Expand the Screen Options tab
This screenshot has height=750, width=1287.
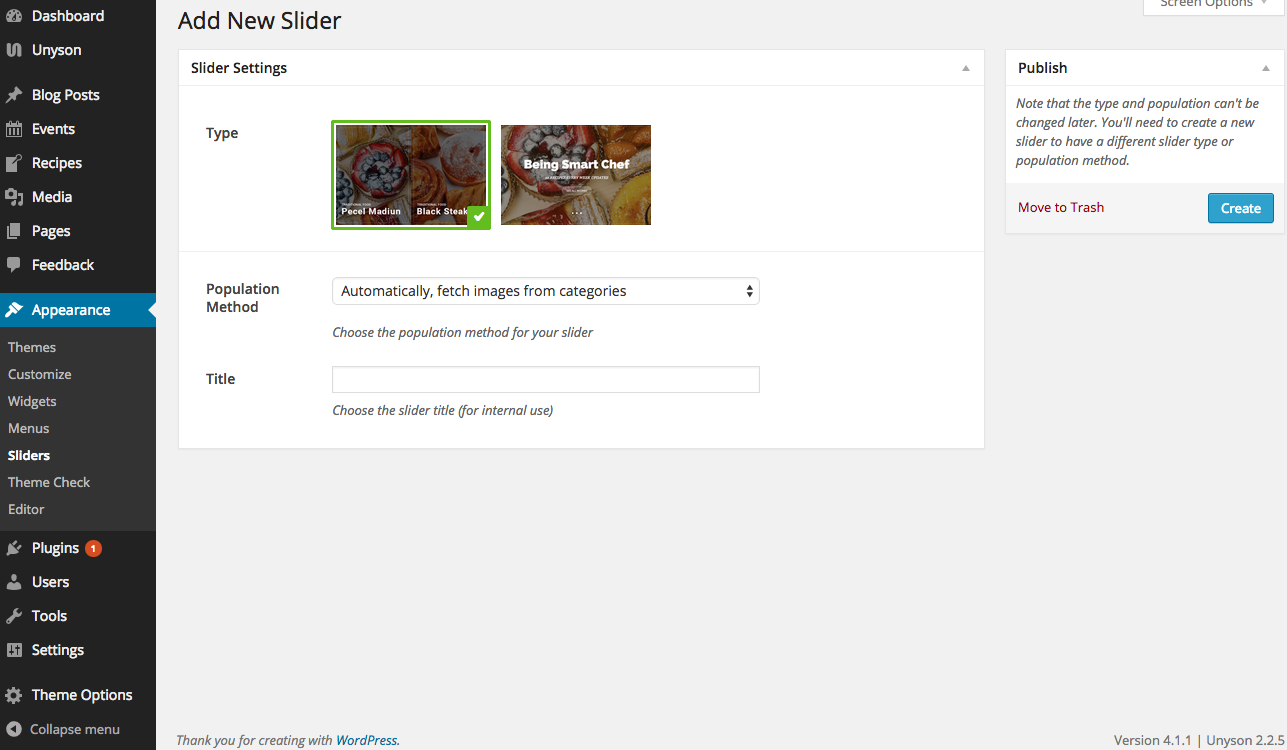point(1212,5)
